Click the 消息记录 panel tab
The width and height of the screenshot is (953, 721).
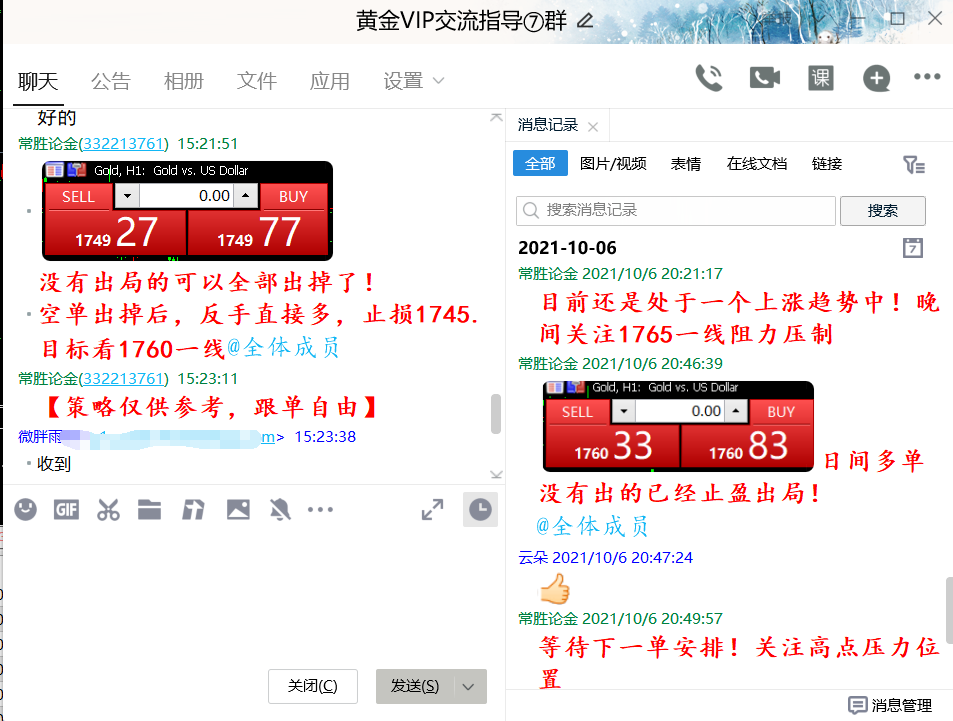[548, 125]
